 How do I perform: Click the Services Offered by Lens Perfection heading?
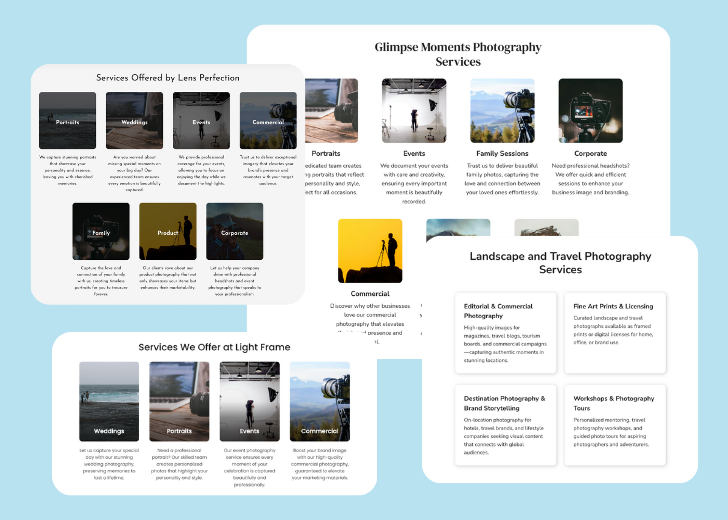click(168, 78)
